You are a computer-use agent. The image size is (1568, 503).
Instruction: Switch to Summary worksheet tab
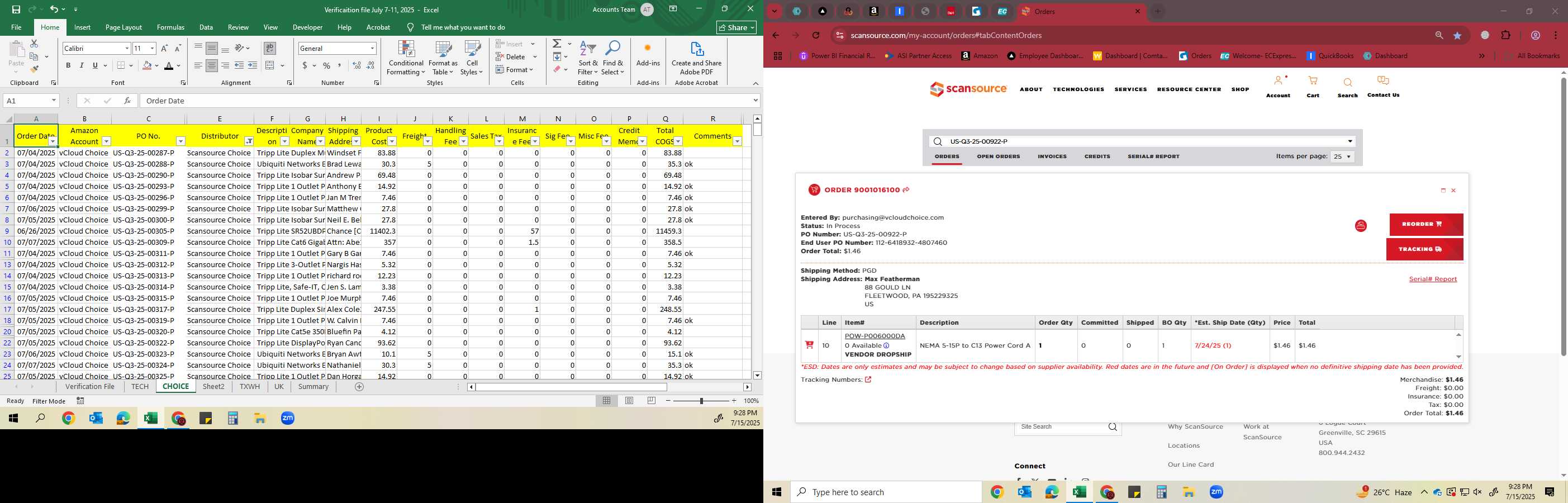point(313,387)
